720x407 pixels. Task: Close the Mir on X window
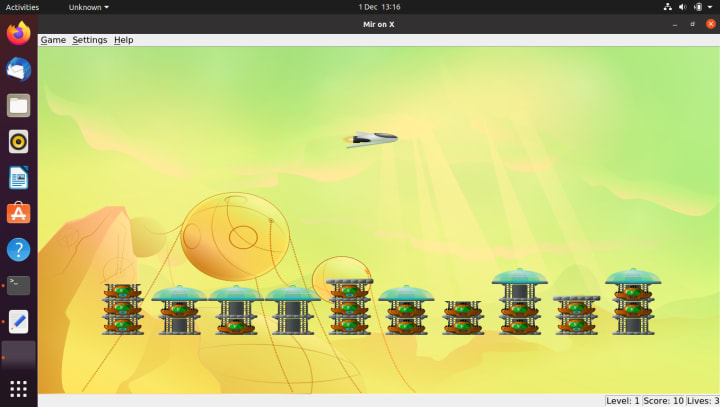[710, 24]
